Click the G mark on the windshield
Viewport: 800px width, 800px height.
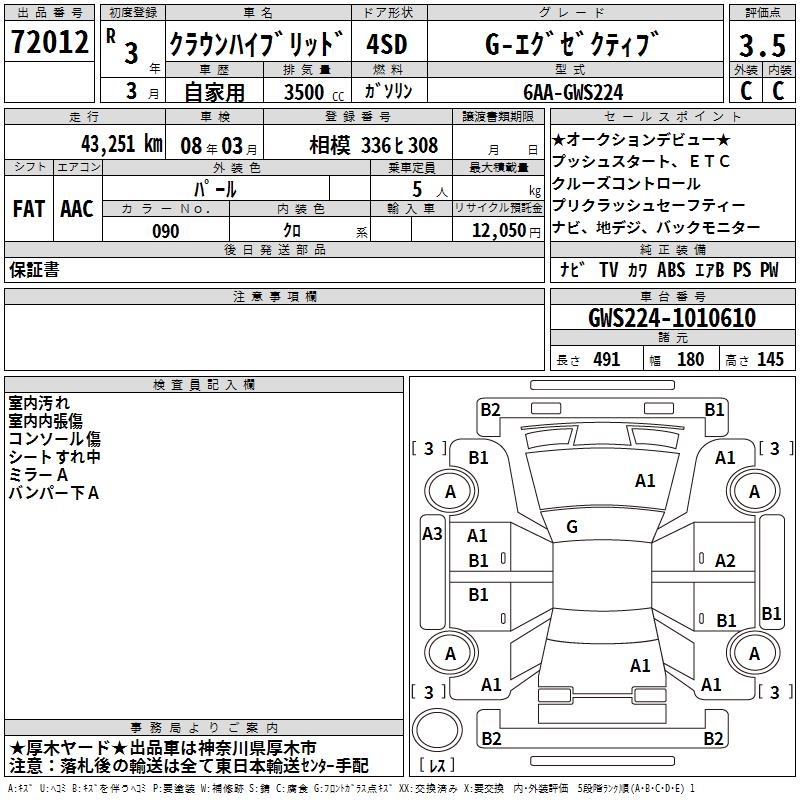[x=572, y=527]
